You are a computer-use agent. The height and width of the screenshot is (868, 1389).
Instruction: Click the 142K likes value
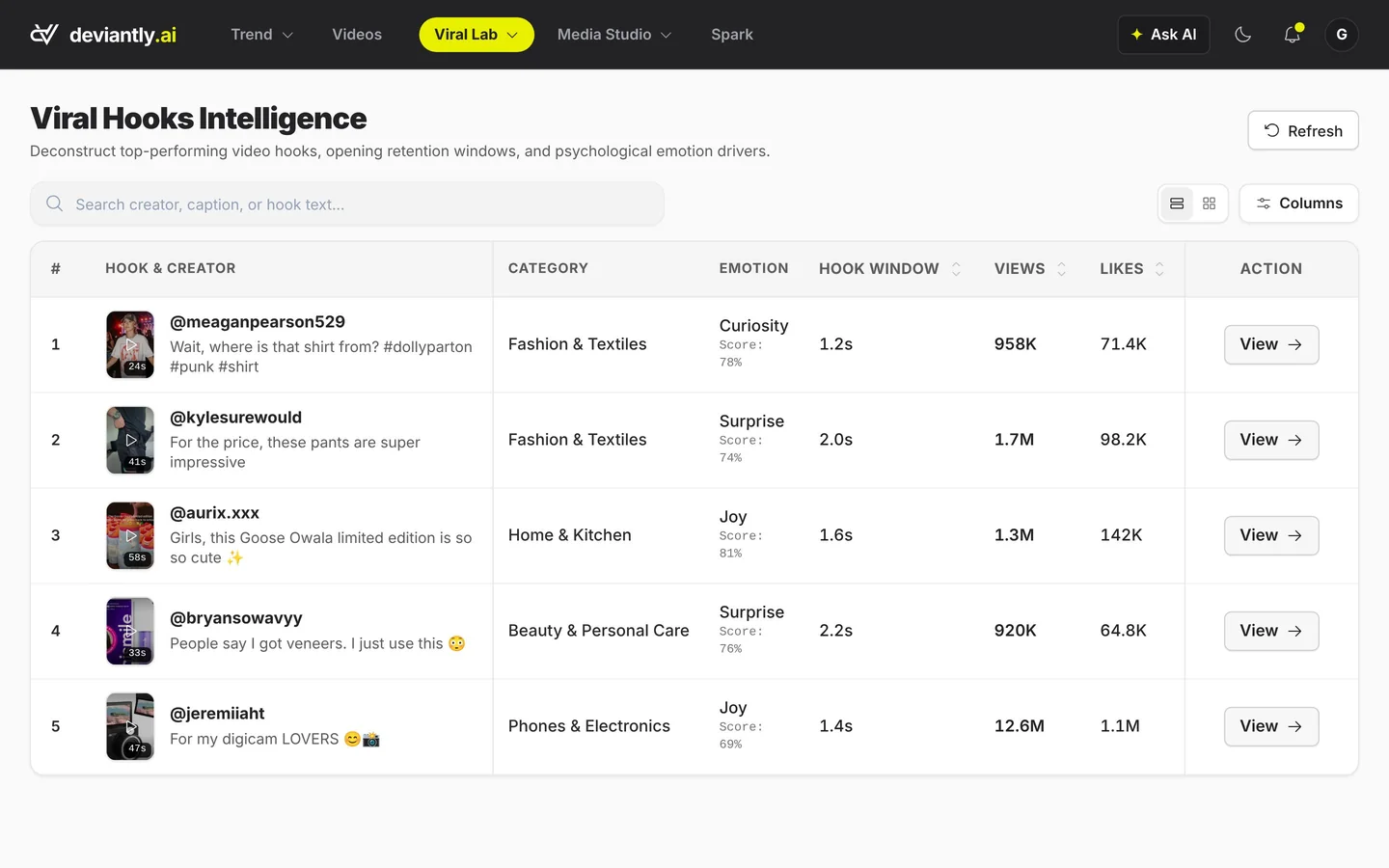1121,535
